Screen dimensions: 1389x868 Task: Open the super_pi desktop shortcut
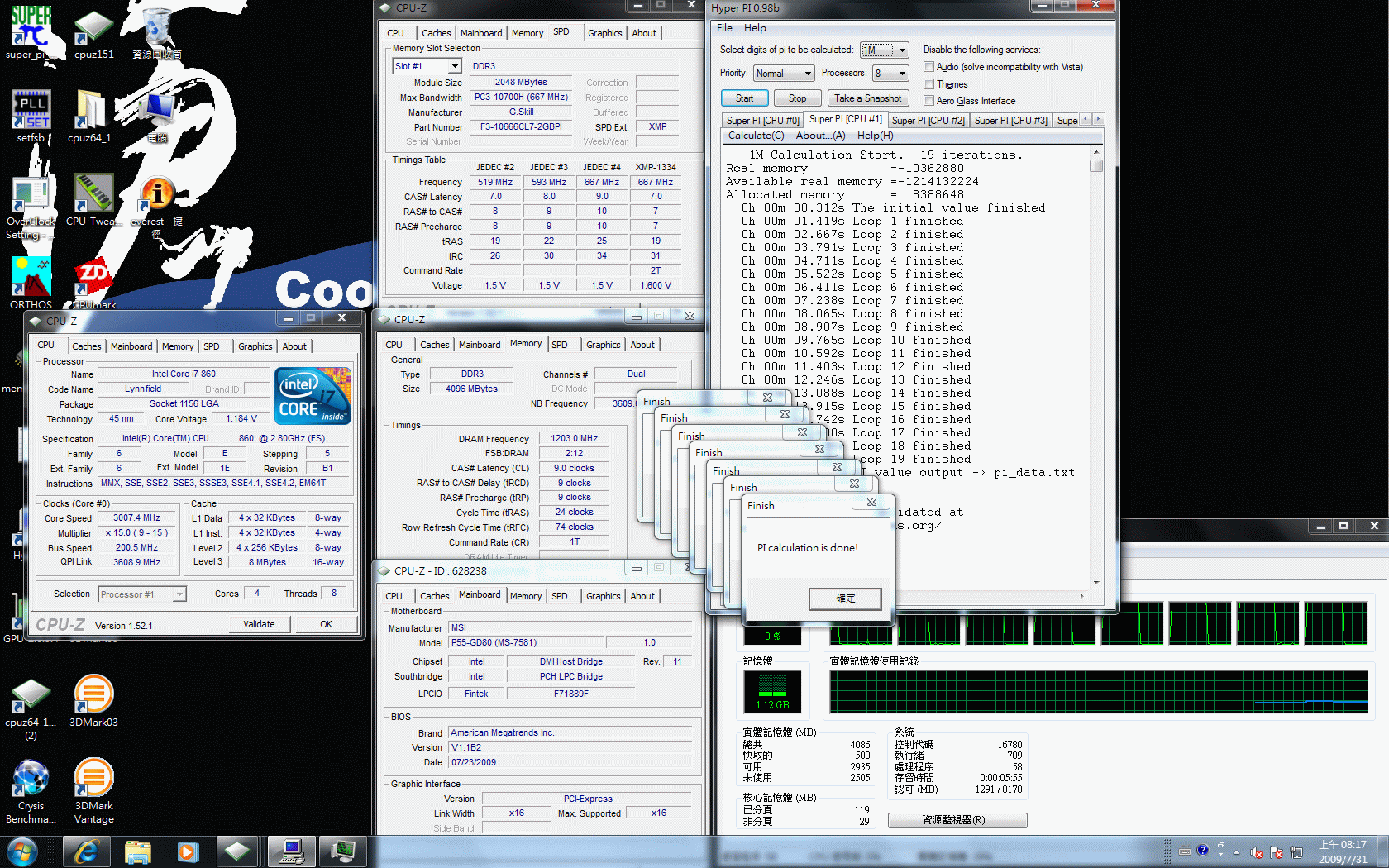[x=31, y=33]
